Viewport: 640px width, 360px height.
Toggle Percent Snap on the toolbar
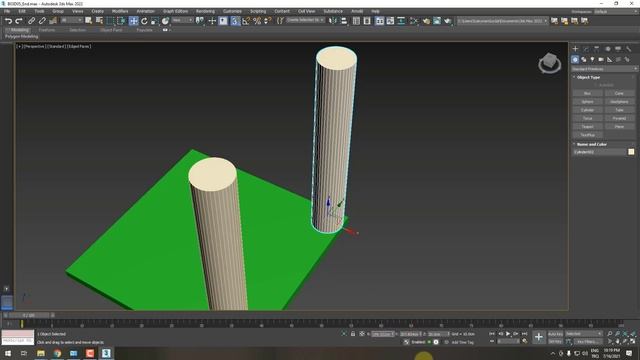coord(257,20)
